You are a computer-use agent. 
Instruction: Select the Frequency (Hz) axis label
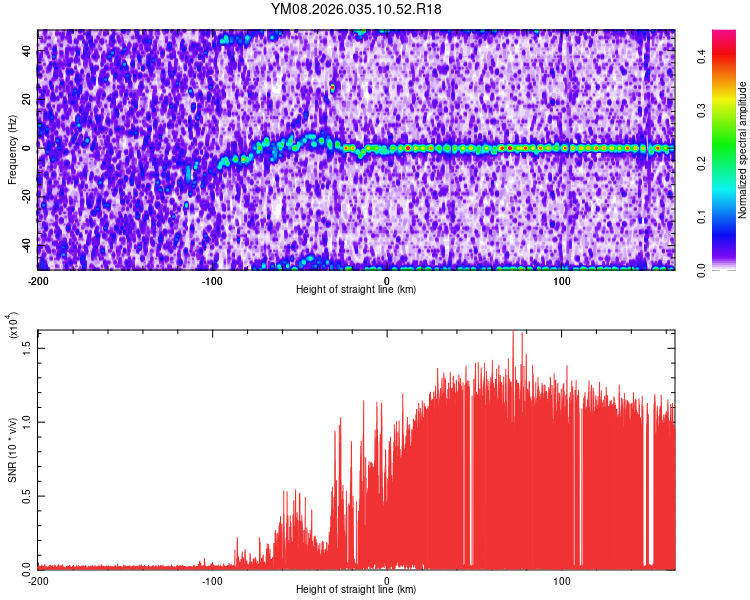point(12,150)
